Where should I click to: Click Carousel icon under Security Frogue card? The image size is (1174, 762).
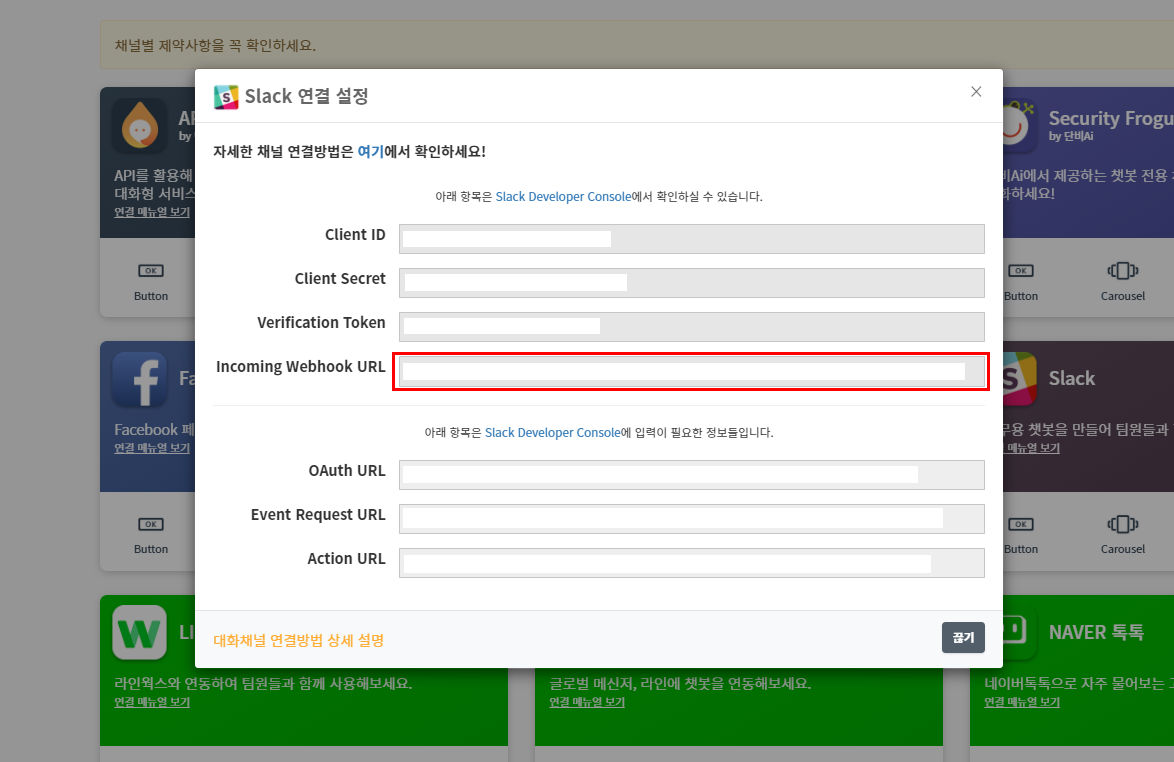click(x=1122, y=270)
